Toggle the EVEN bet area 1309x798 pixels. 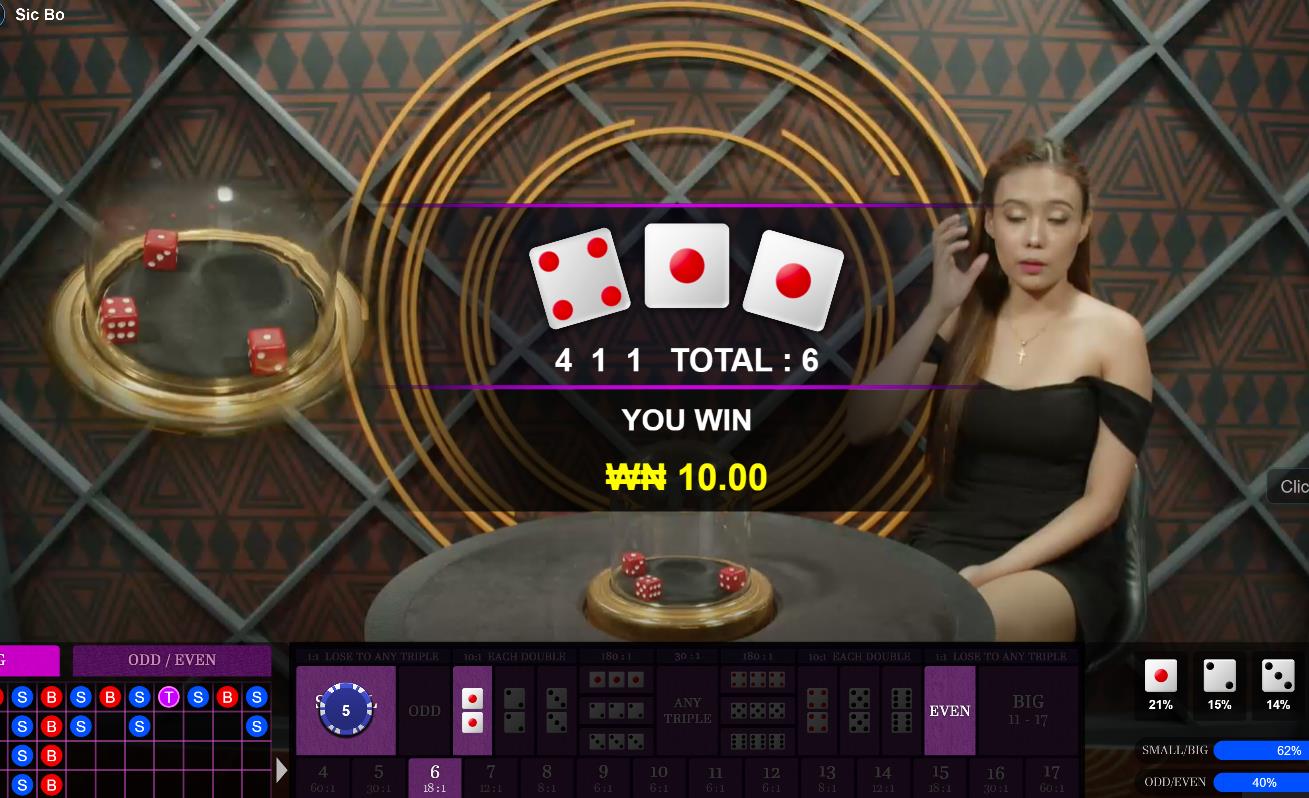click(949, 711)
